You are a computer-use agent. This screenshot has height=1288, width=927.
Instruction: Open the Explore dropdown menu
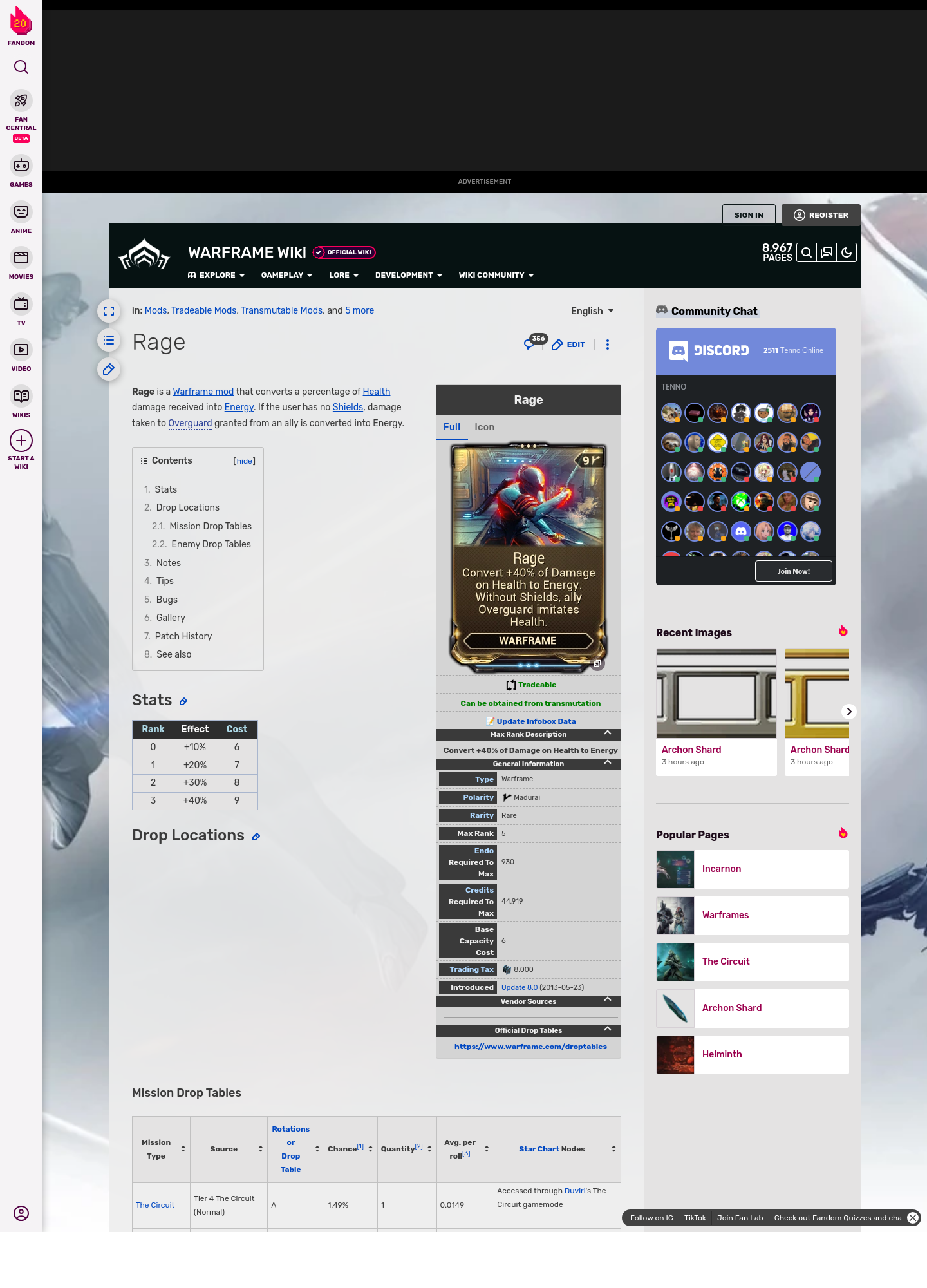click(216, 275)
